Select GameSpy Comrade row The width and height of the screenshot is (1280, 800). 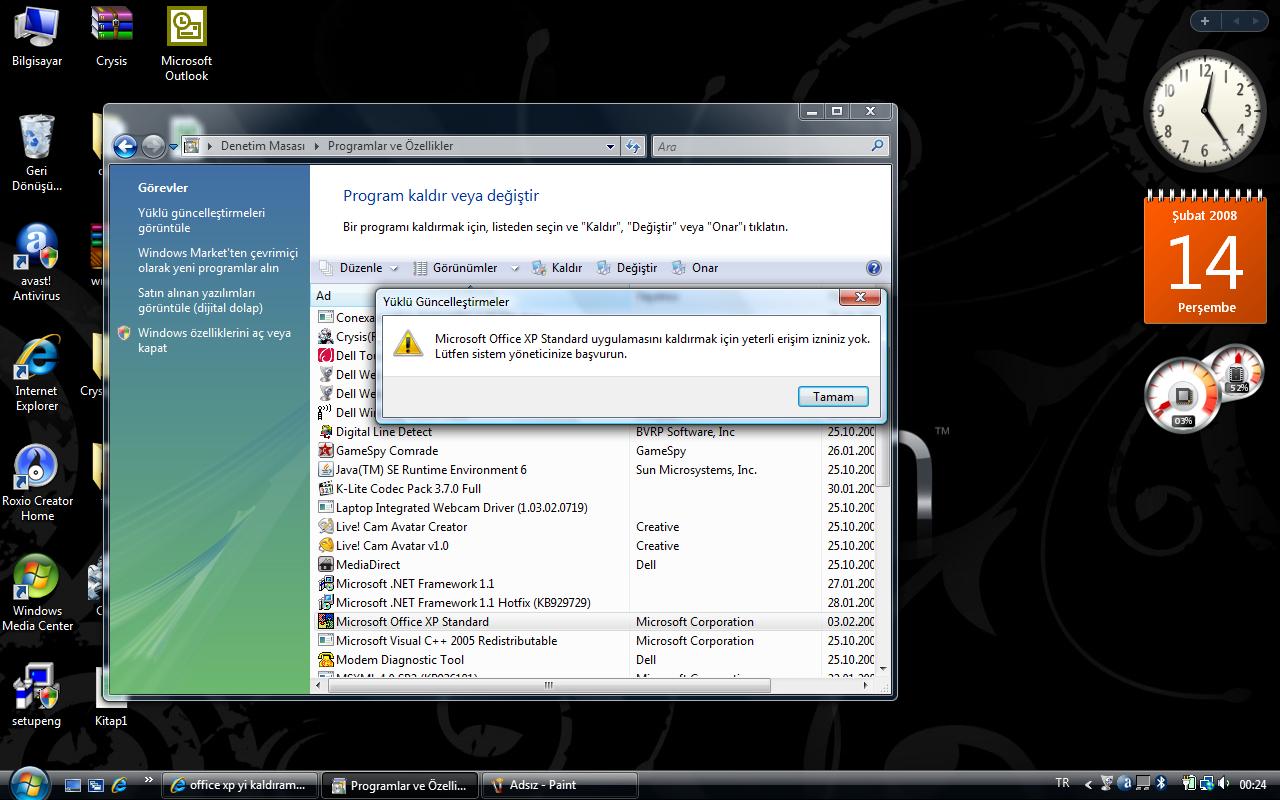[x=596, y=451]
